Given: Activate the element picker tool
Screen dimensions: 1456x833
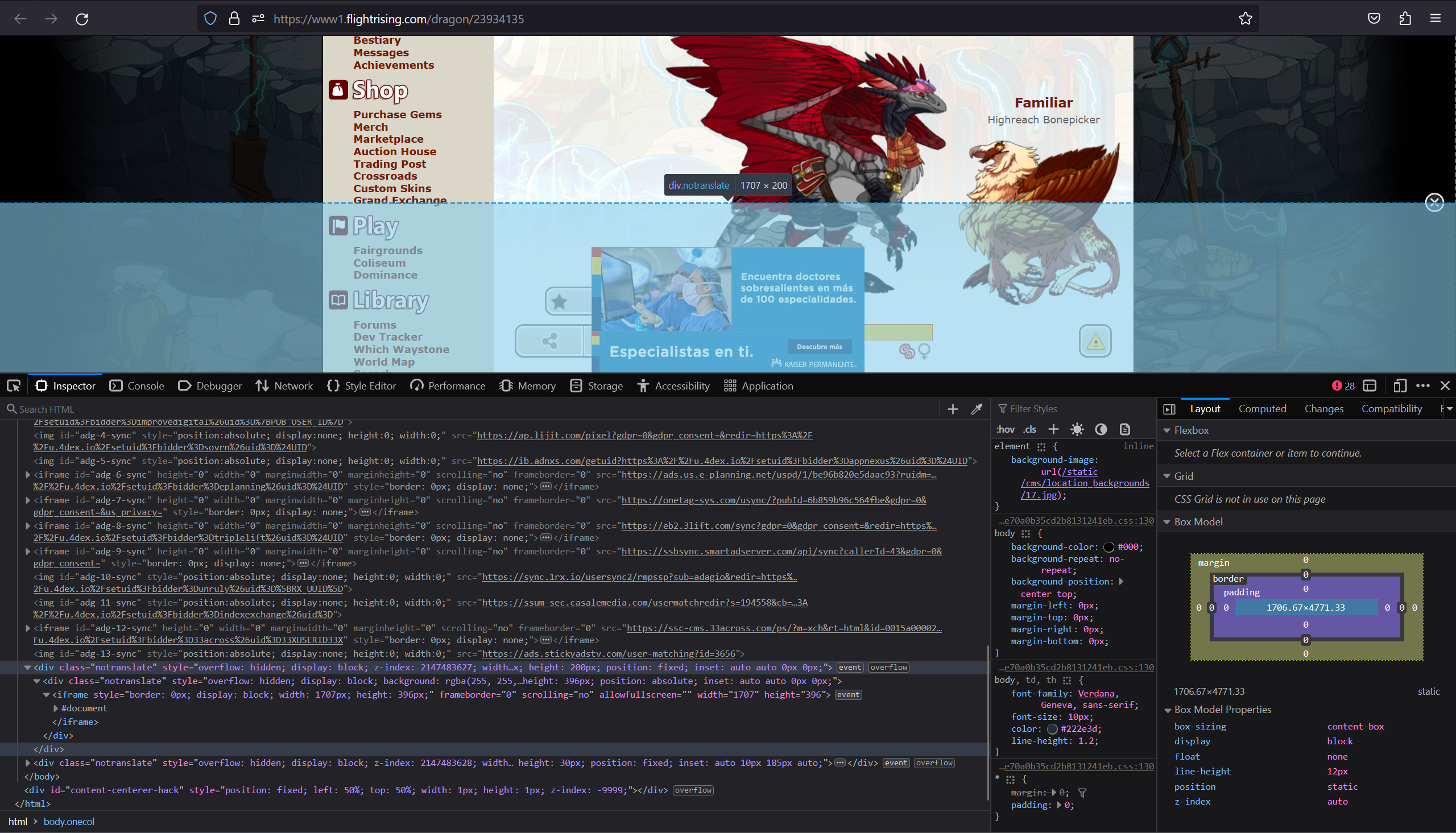Looking at the screenshot, I should (14, 386).
